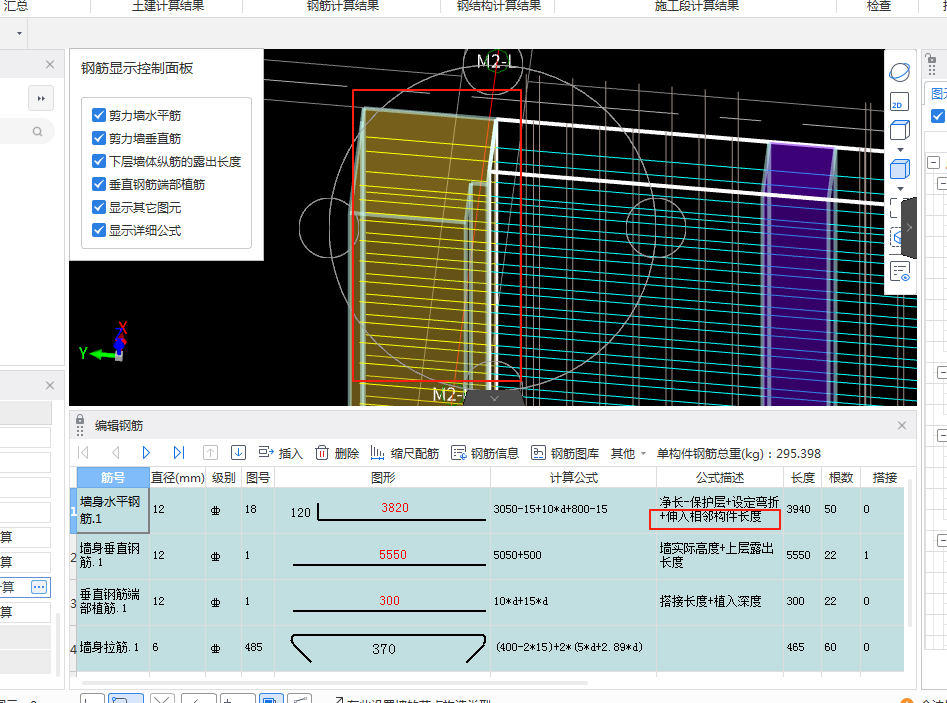Click ellipsis button in left list
Viewport: 947px width, 703px height.
(x=39, y=586)
